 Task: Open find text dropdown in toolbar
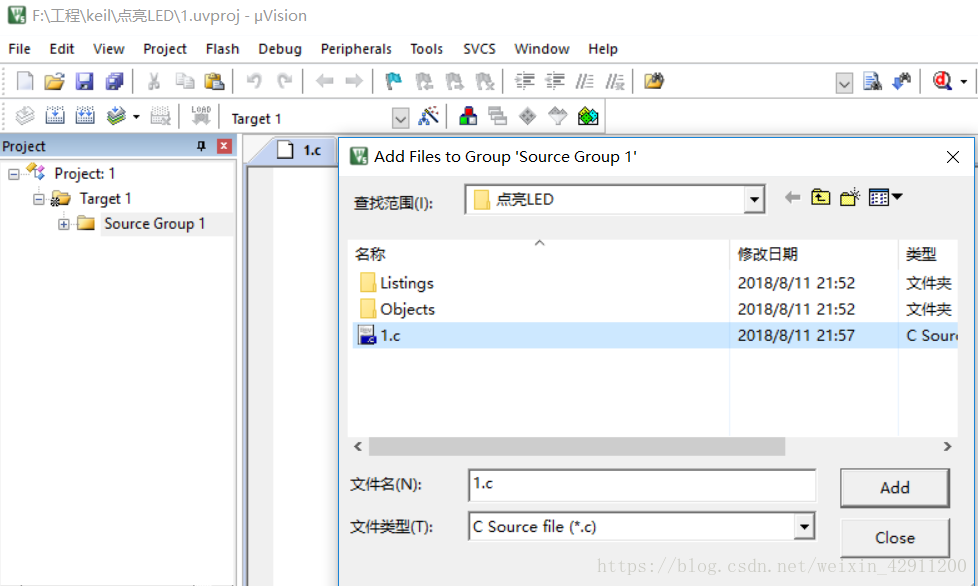pyautogui.click(x=844, y=83)
